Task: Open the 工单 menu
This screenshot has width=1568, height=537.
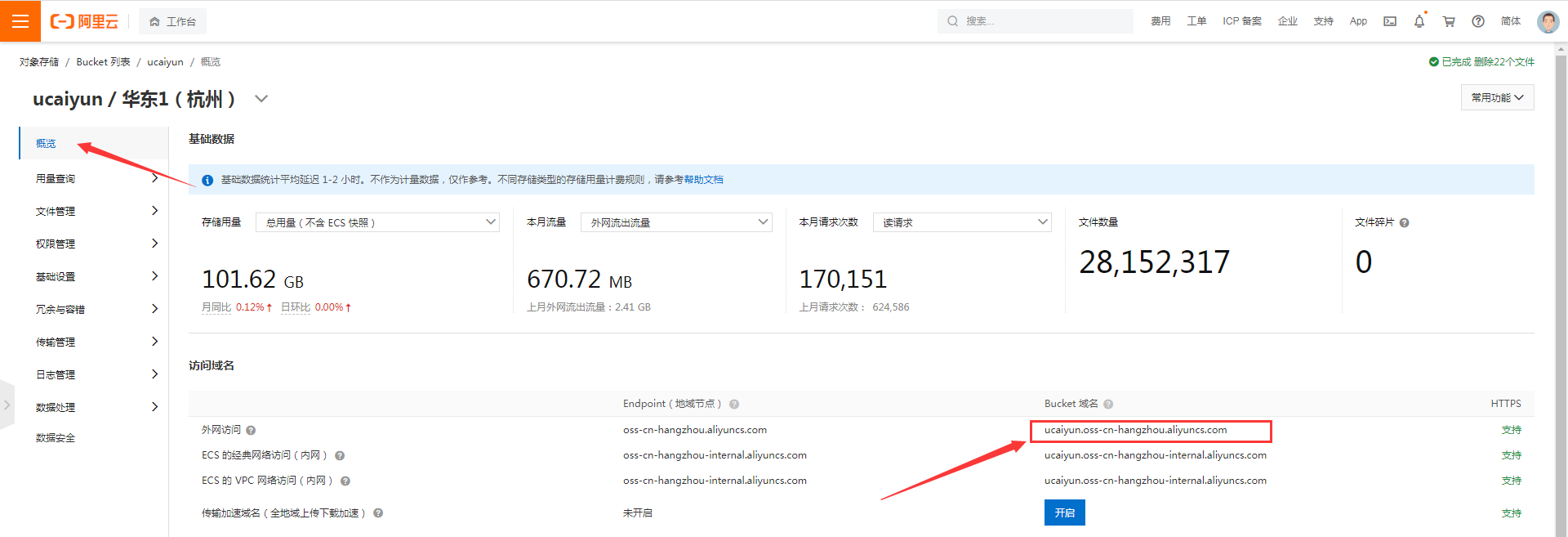Action: click(1196, 21)
